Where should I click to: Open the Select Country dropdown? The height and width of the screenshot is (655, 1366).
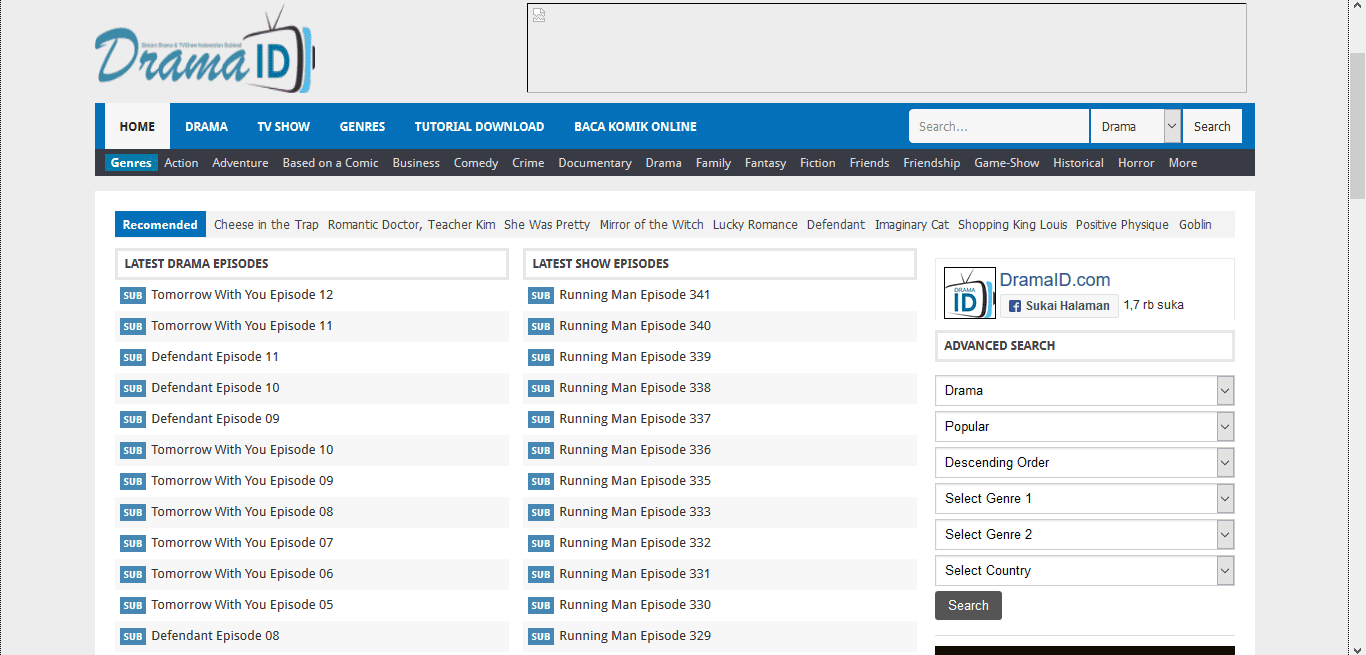(1085, 571)
